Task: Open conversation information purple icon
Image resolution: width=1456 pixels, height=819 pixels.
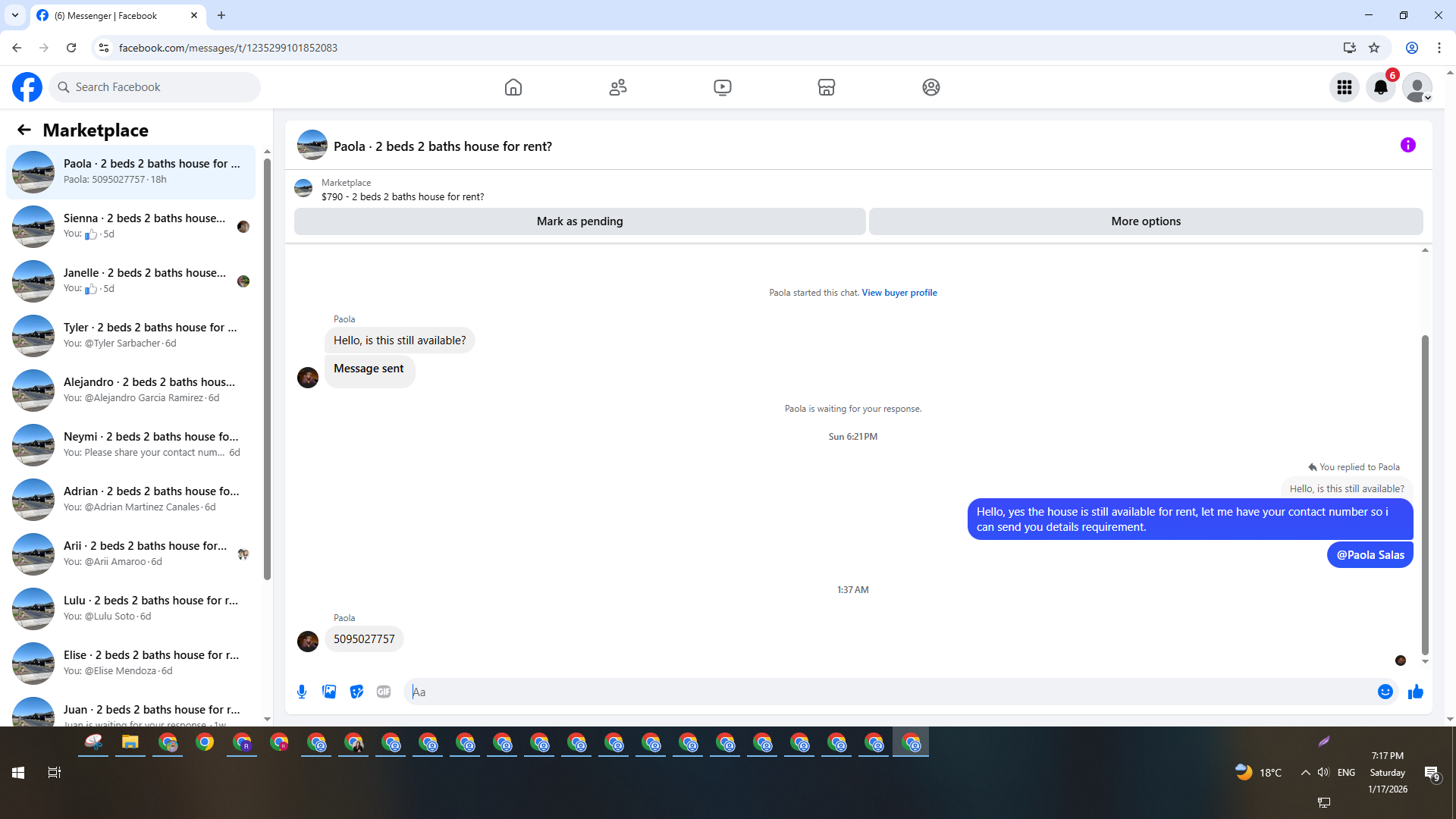Action: tap(1407, 145)
